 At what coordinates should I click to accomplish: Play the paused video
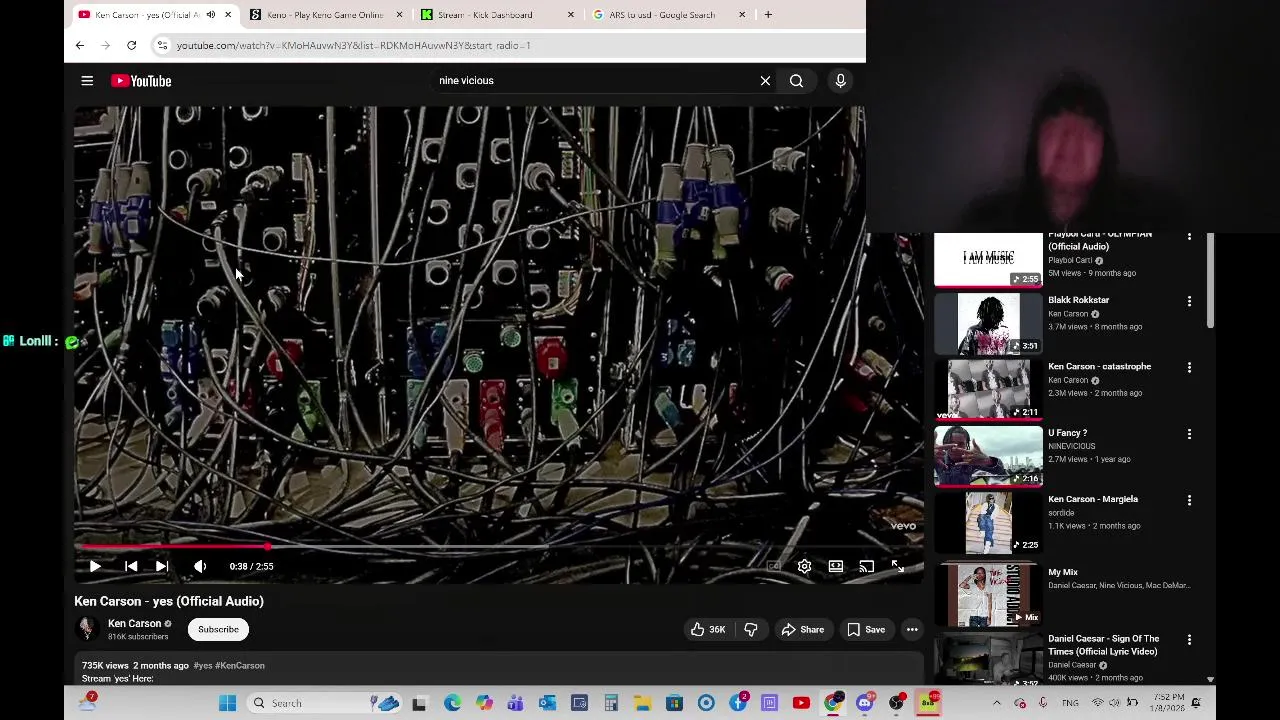pos(95,566)
